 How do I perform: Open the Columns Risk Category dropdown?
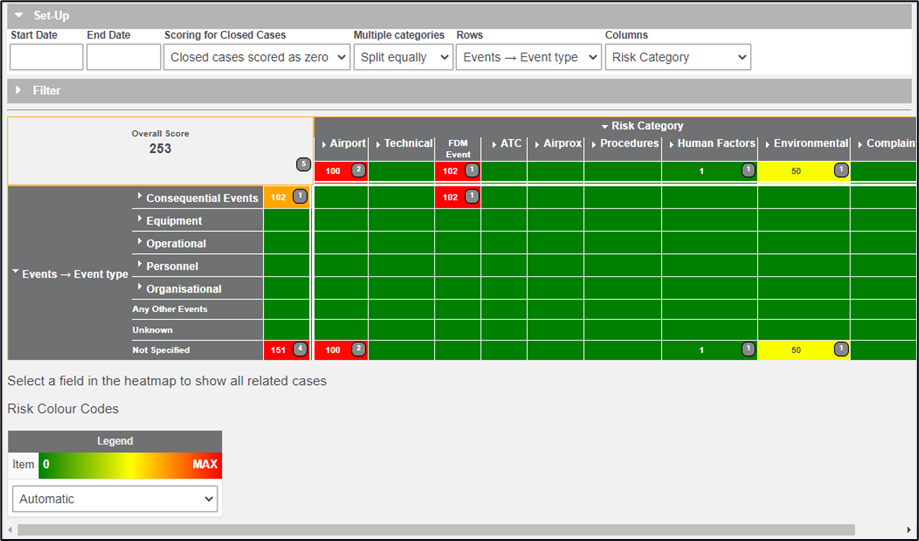tap(678, 57)
